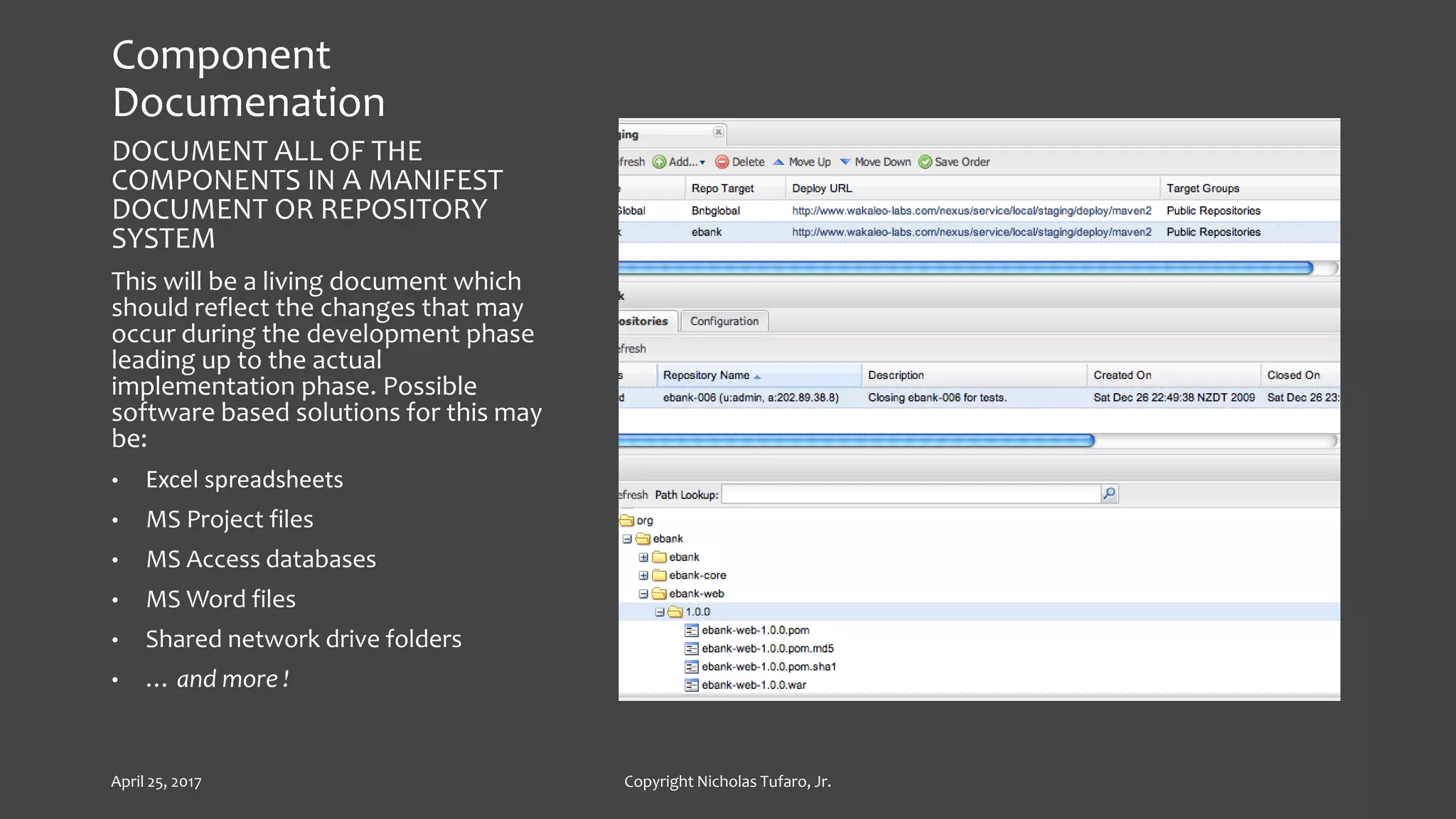The image size is (1456, 819).
Task: Click the red Delete icon
Action: pyautogui.click(x=722, y=162)
